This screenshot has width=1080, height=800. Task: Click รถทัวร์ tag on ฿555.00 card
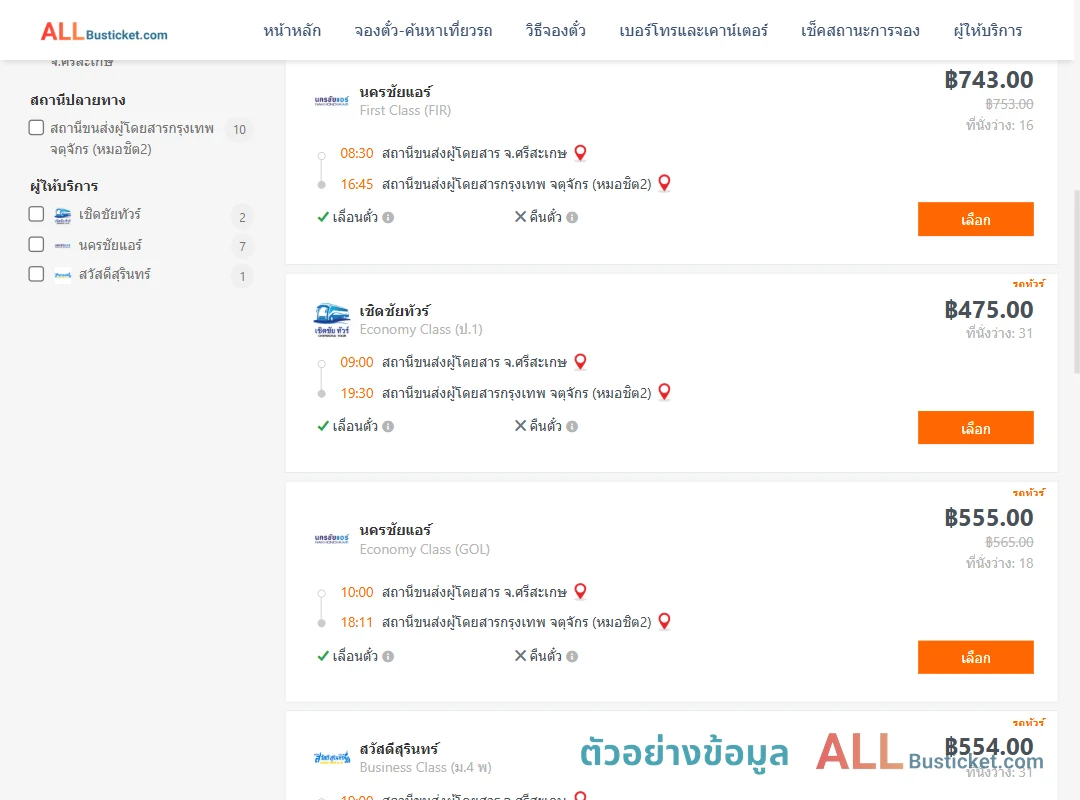coord(1029,493)
